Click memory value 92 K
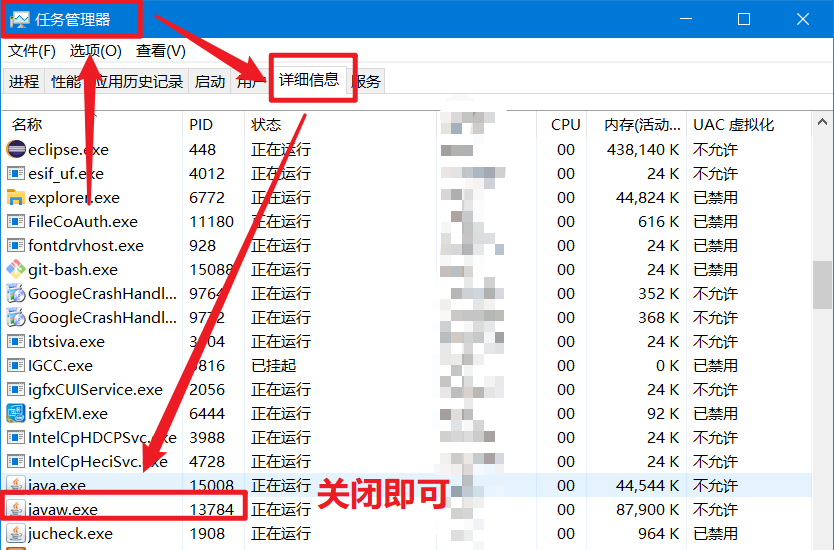The image size is (834, 550). click(x=663, y=413)
